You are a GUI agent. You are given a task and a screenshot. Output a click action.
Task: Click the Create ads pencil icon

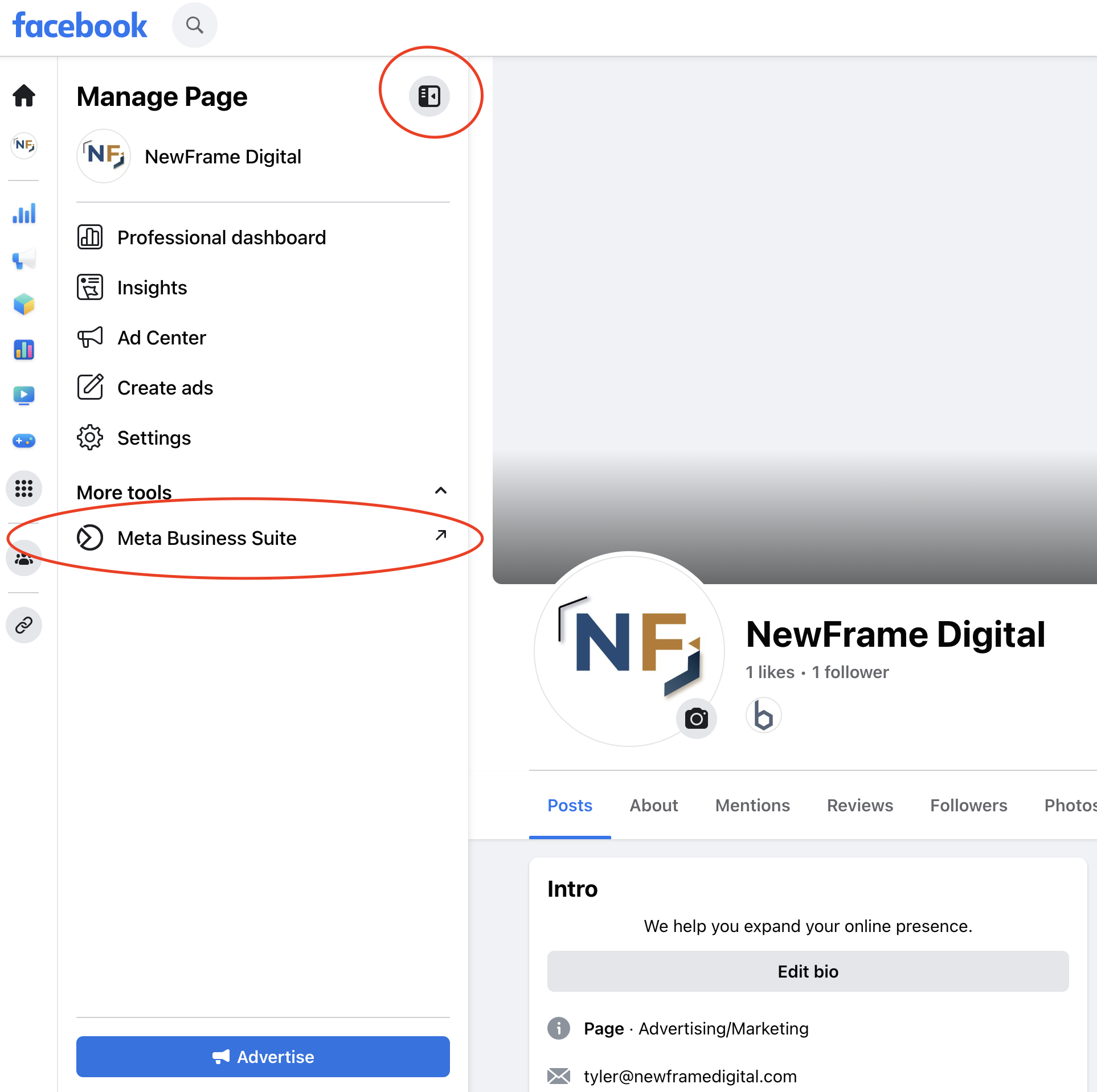tap(90, 387)
